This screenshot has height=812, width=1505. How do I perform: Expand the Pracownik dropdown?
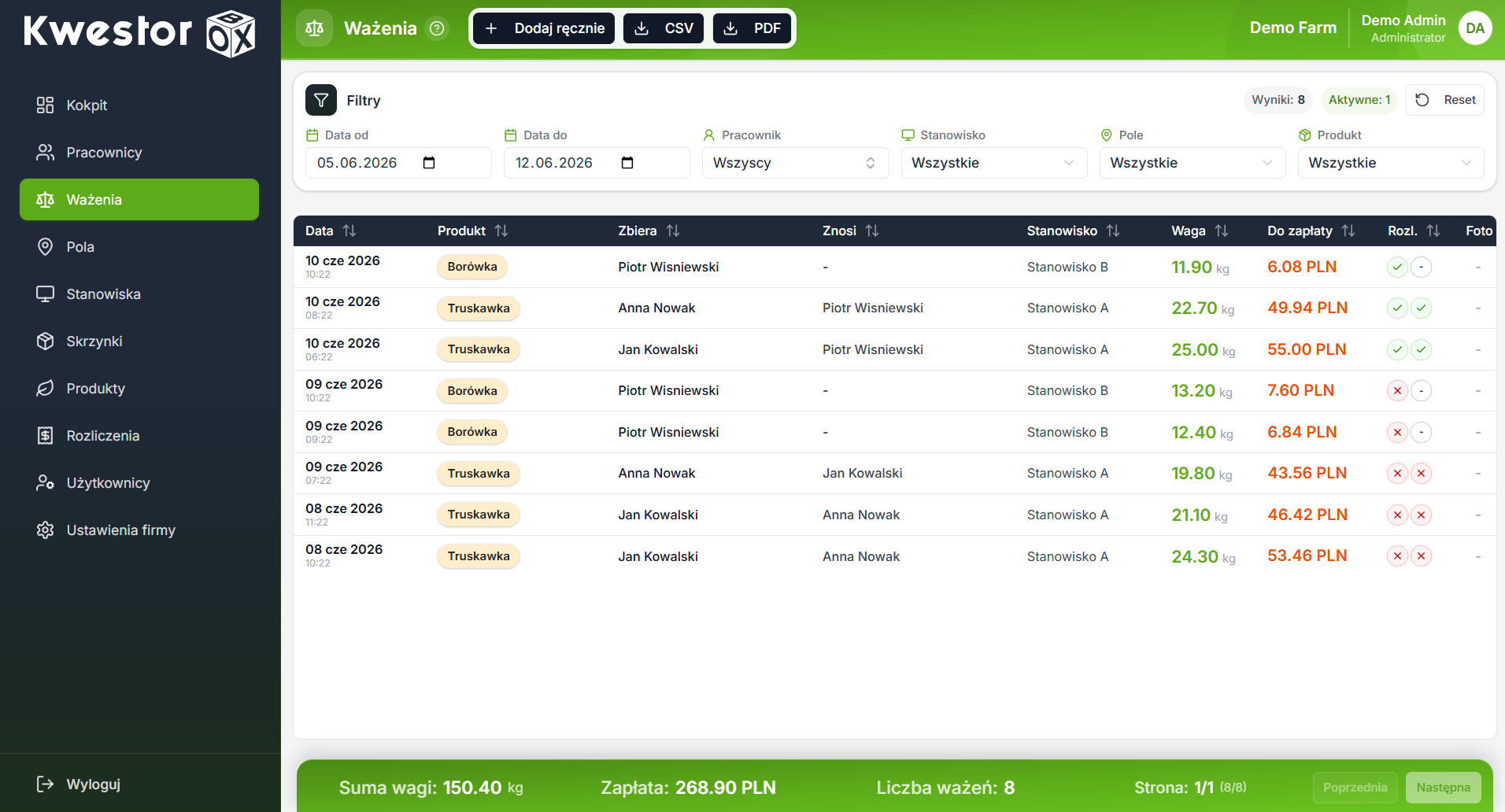tap(795, 163)
